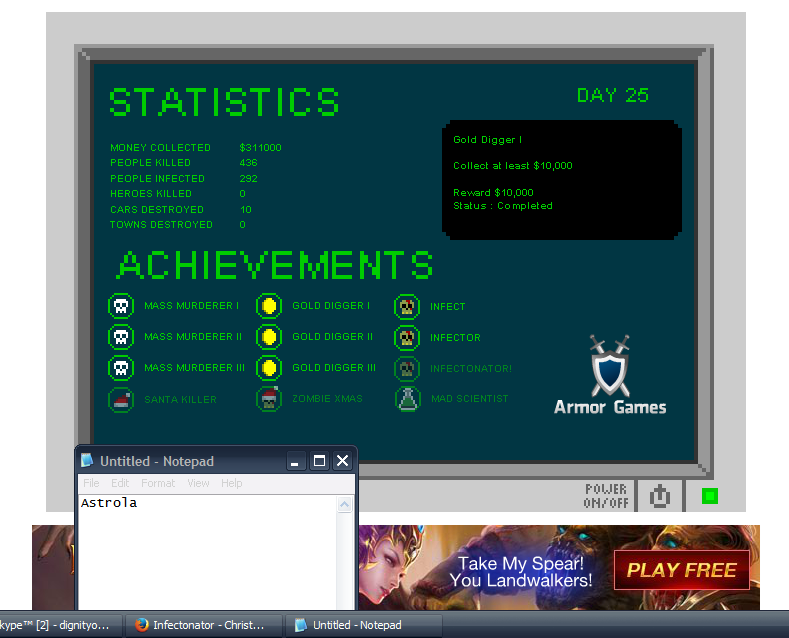Click the MASS MURDERER II label
This screenshot has width=789, height=638.
[x=193, y=337]
